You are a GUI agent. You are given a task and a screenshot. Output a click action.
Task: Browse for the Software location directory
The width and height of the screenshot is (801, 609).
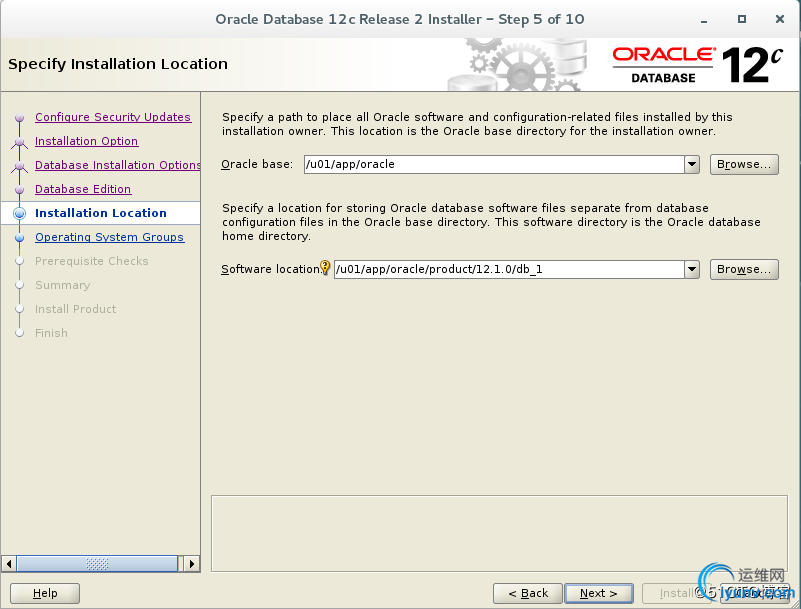(x=744, y=269)
